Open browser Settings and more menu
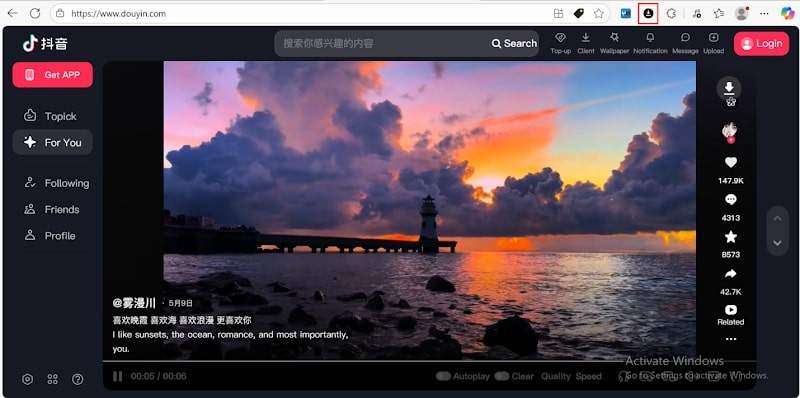Viewport: 800px width, 398px height. [764, 14]
